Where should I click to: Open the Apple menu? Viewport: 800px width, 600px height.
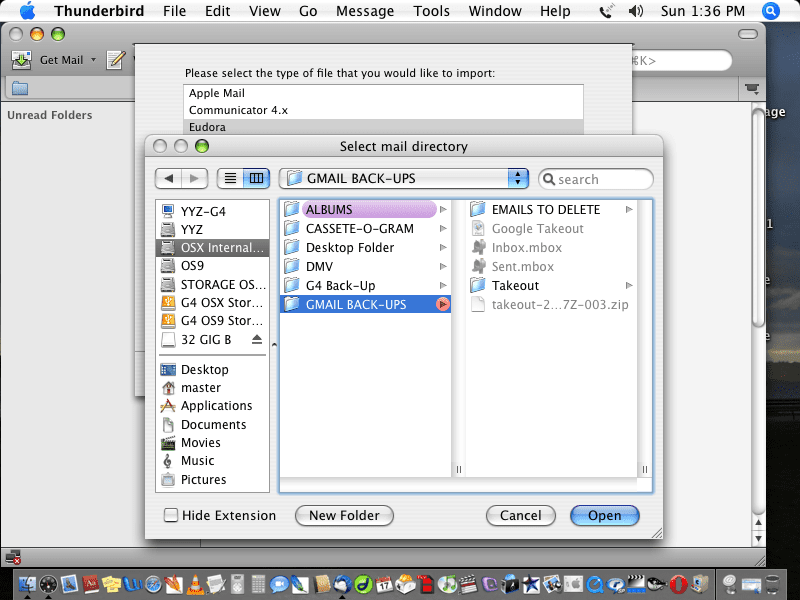27,11
